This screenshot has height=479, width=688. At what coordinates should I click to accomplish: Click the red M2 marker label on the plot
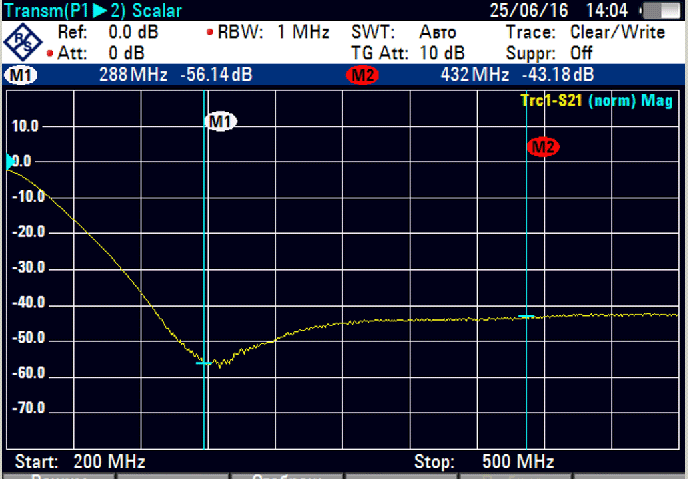[x=543, y=148]
